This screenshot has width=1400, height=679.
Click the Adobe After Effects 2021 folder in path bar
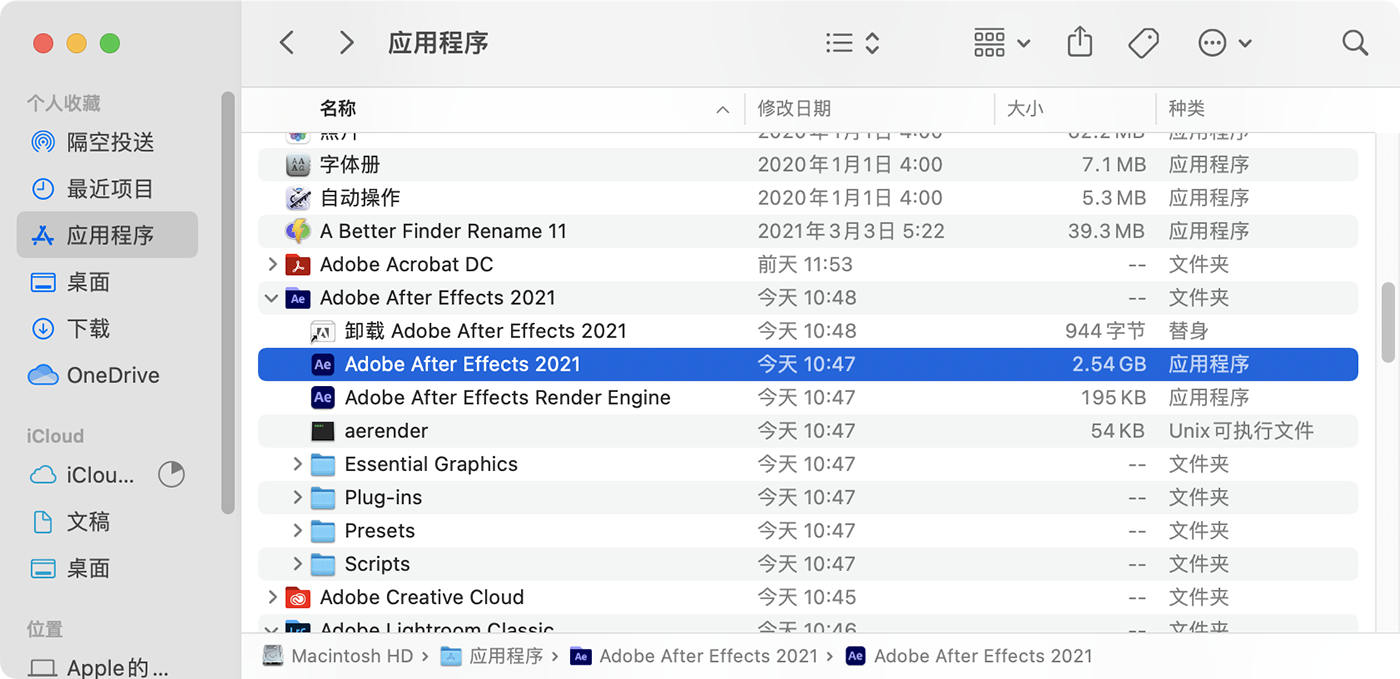click(694, 656)
